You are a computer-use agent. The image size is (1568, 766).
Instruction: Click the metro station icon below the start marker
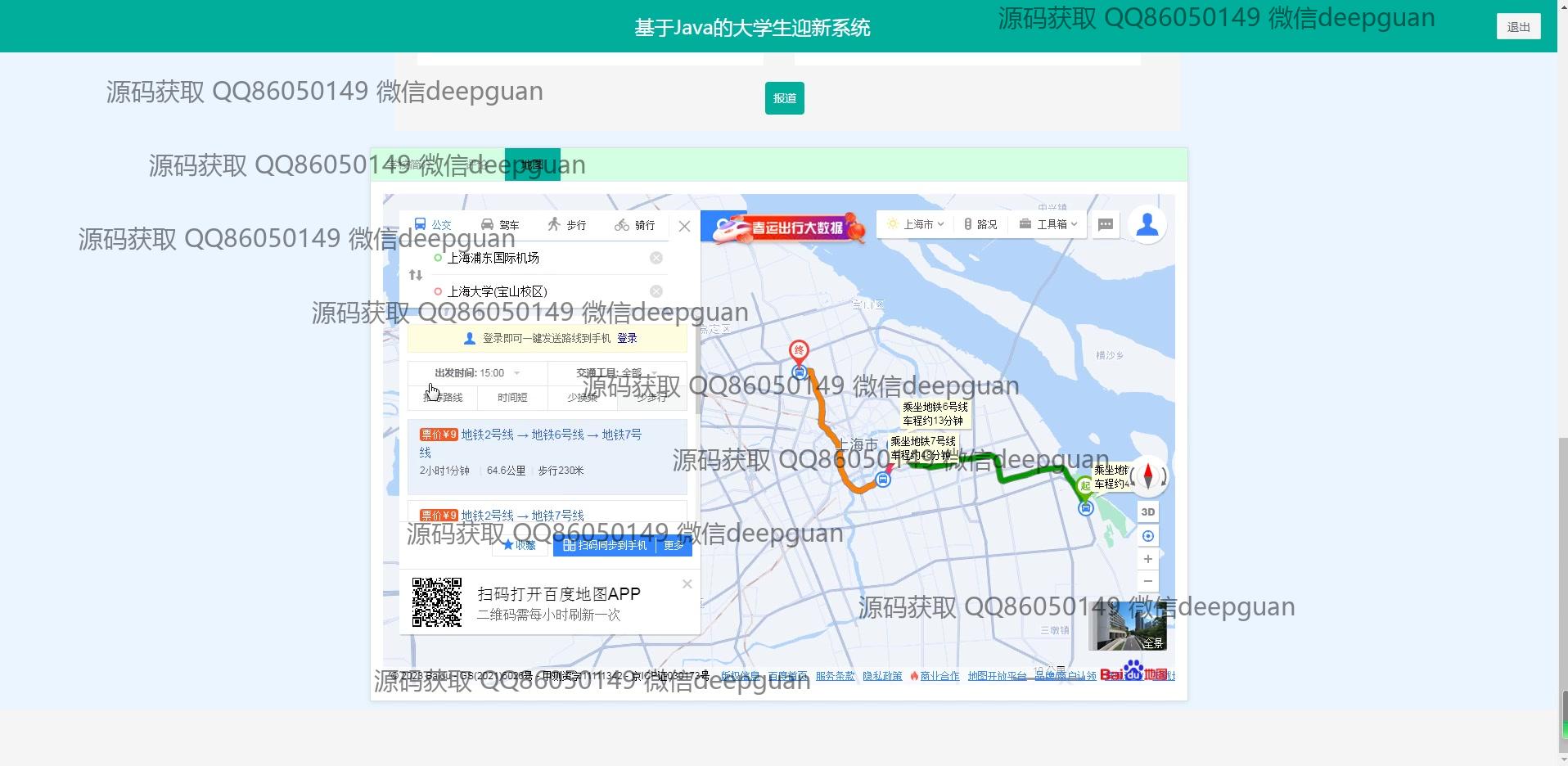[1086, 508]
